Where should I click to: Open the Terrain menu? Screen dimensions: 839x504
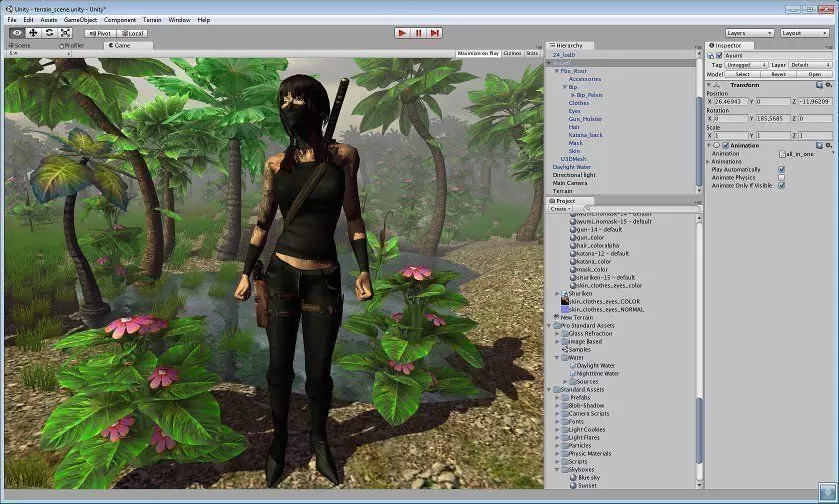(x=152, y=20)
